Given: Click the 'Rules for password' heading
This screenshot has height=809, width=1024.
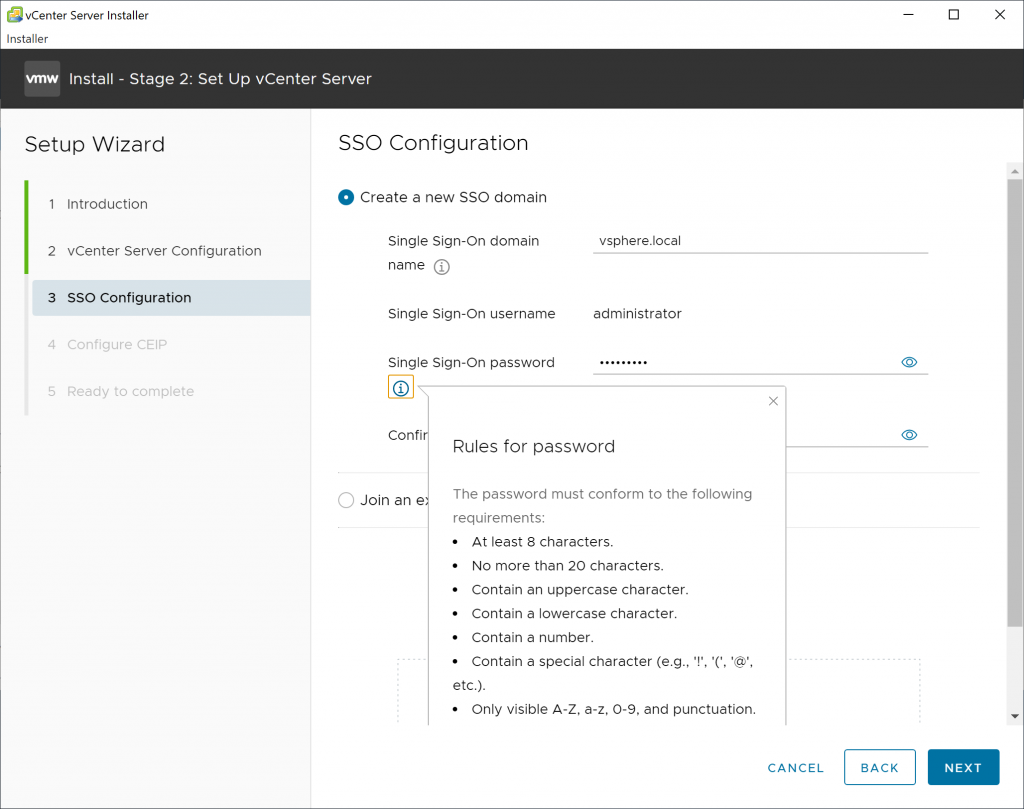Looking at the screenshot, I should coord(534,447).
